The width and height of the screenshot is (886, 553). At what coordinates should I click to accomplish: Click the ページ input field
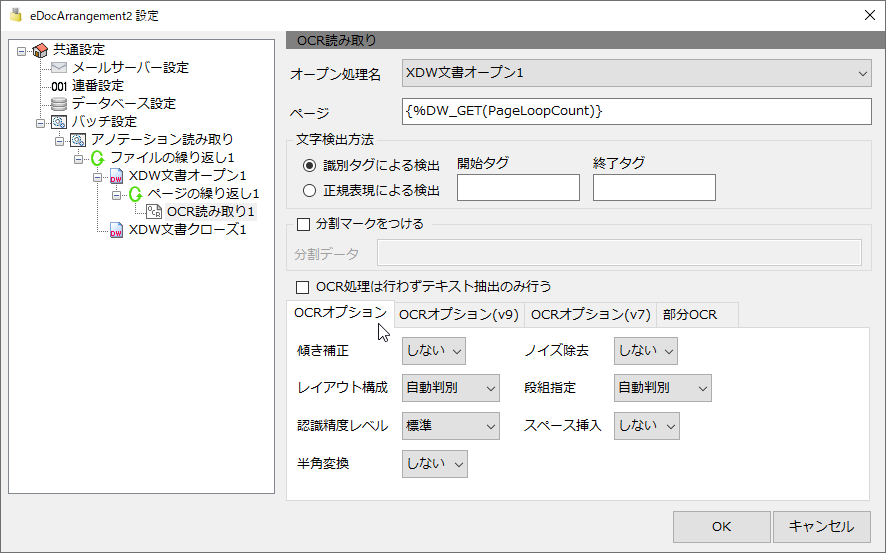[637, 111]
